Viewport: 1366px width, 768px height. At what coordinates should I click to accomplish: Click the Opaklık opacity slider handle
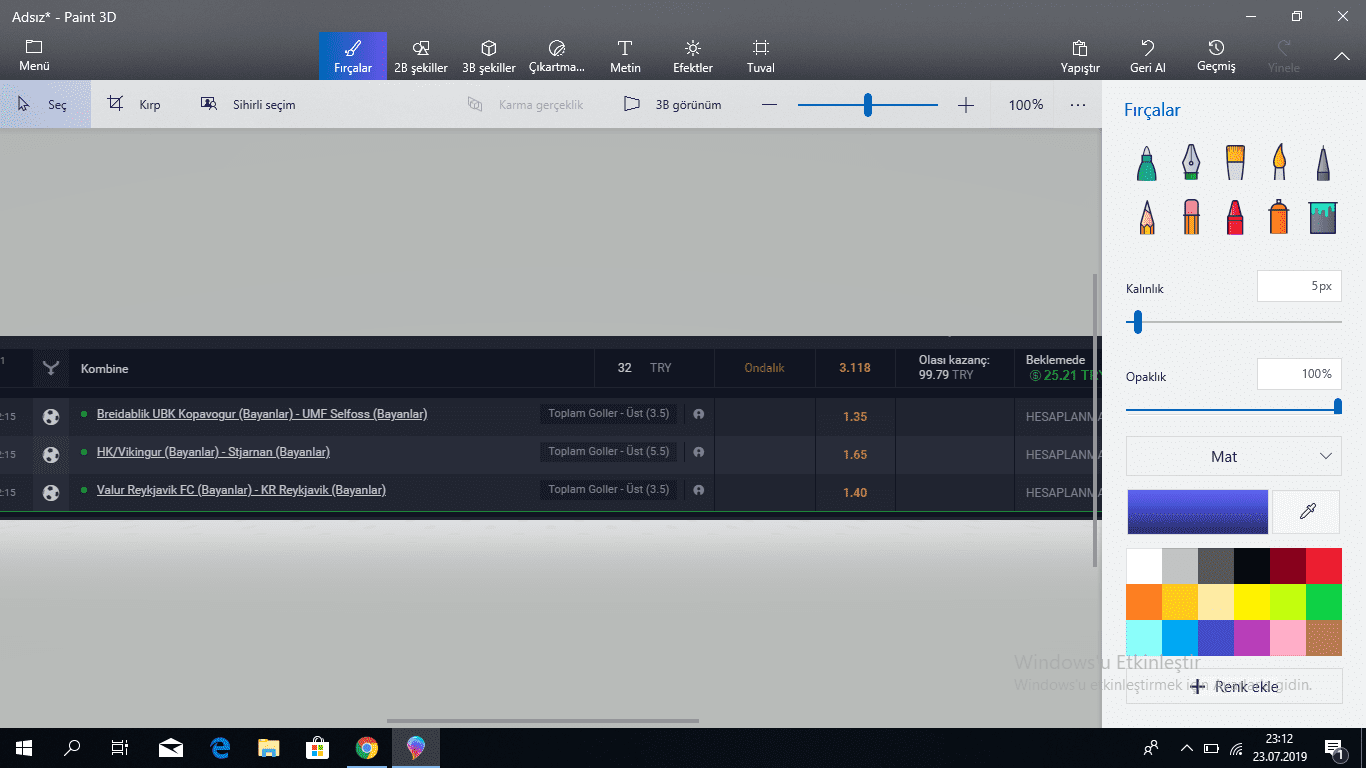[1338, 406]
